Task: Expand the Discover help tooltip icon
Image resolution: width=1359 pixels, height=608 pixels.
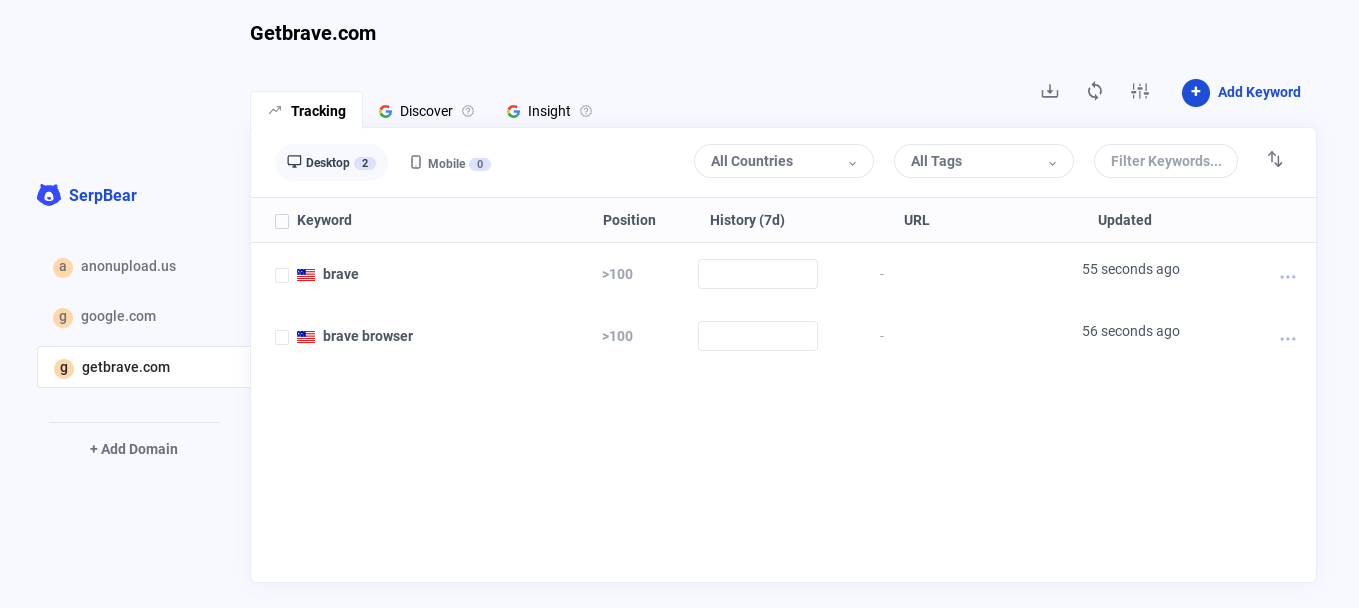Action: [469, 111]
